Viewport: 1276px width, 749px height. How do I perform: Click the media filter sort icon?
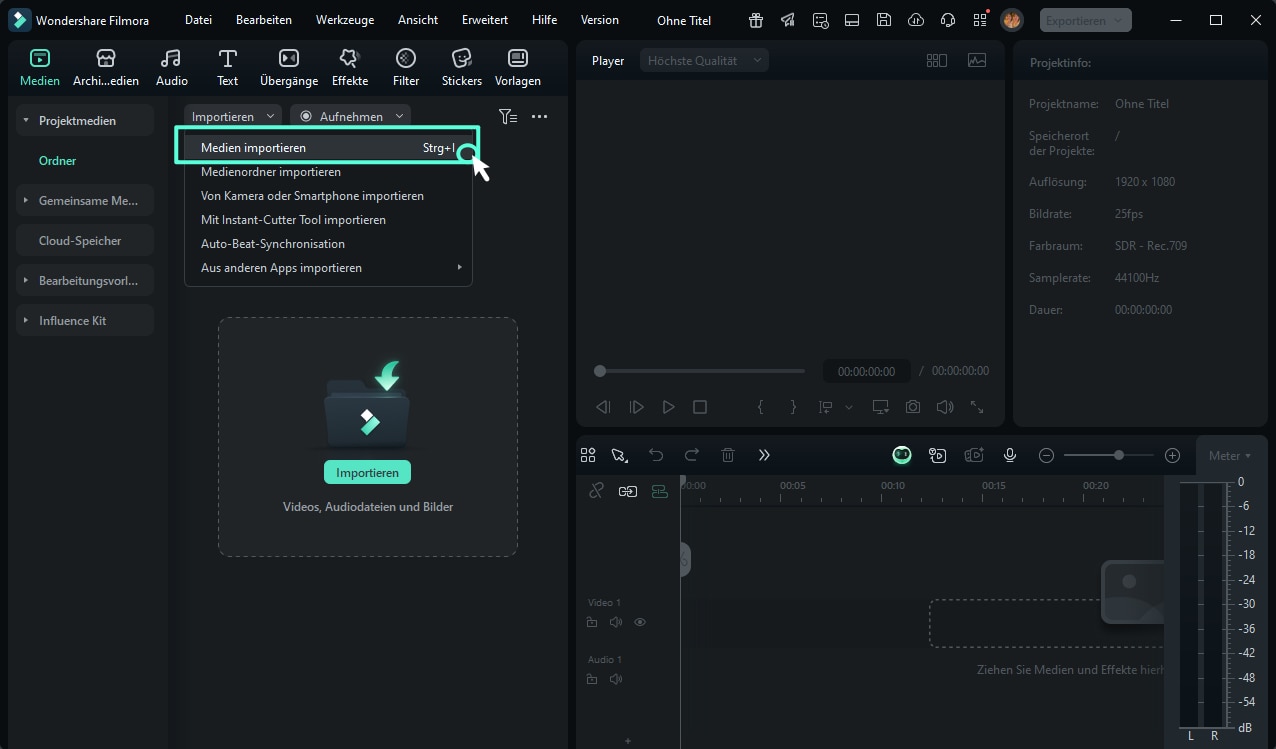click(x=508, y=117)
